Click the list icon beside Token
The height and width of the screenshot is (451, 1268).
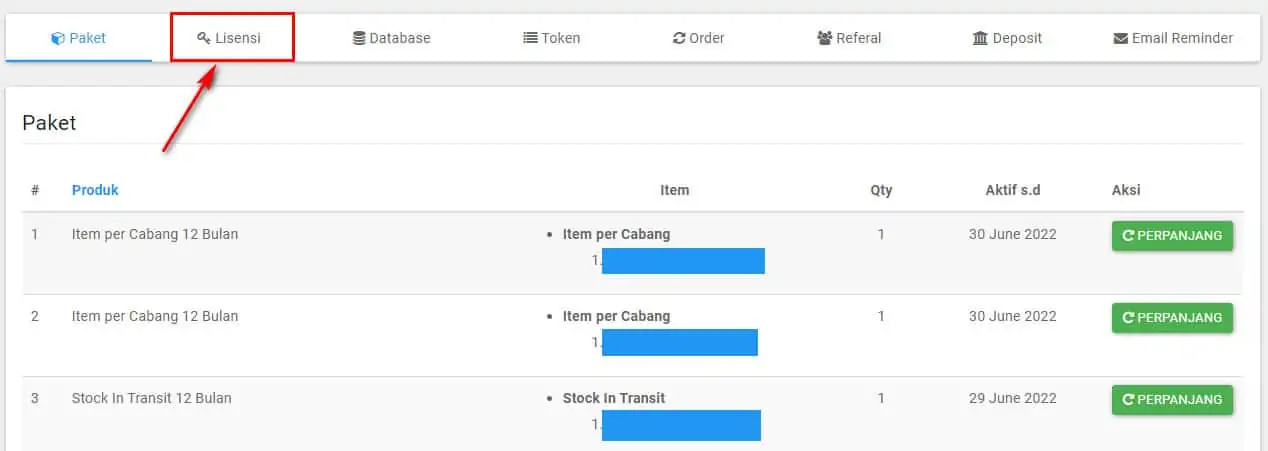530,38
